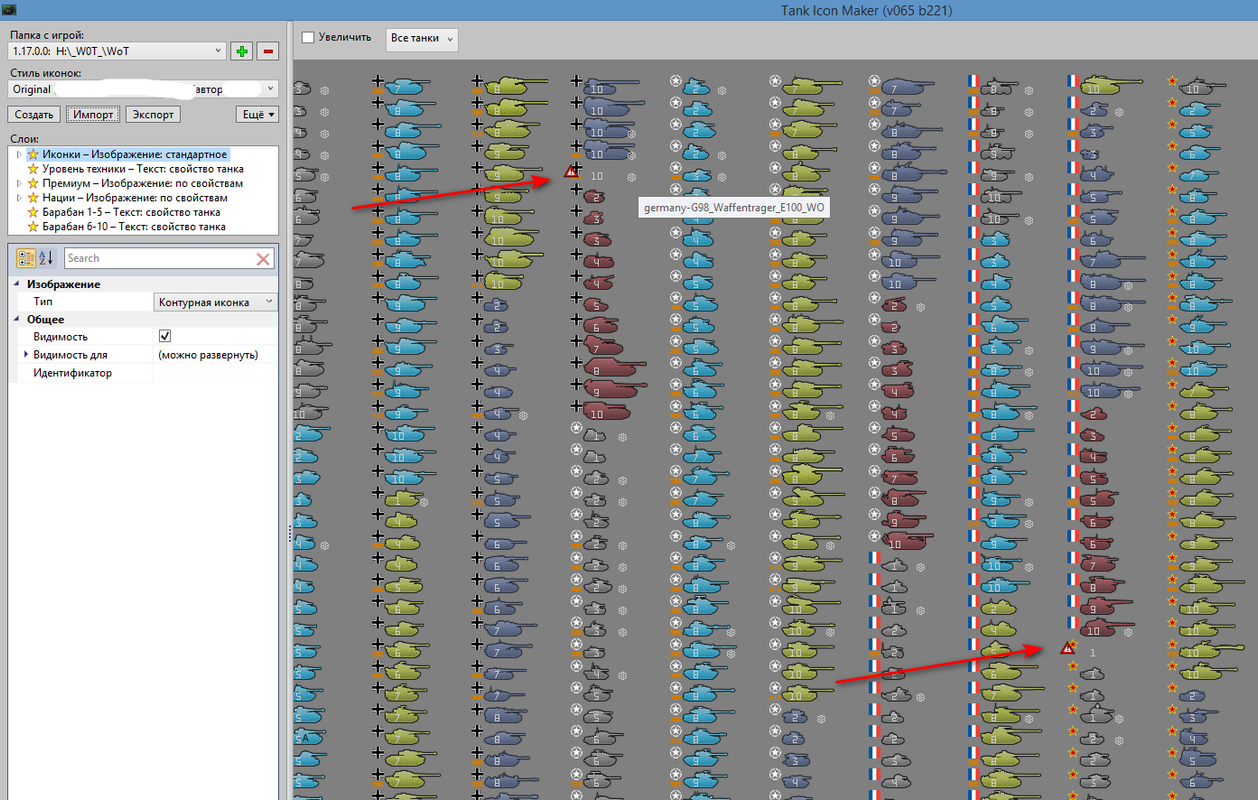Click the green plus add-folder button
1258x800 pixels.
click(241, 51)
